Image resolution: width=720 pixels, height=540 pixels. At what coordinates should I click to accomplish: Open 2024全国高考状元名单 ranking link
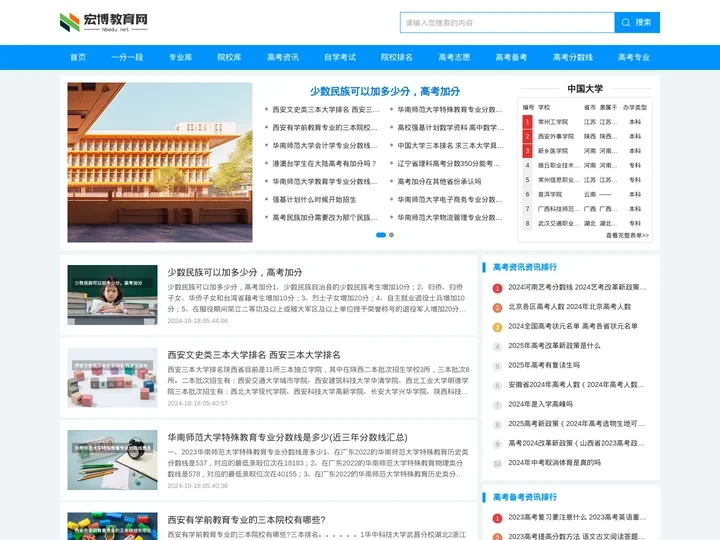point(573,326)
